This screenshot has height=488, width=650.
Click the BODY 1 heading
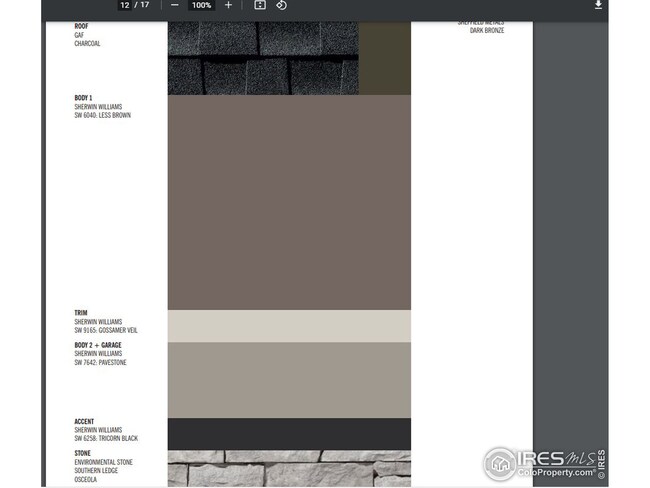(83, 98)
